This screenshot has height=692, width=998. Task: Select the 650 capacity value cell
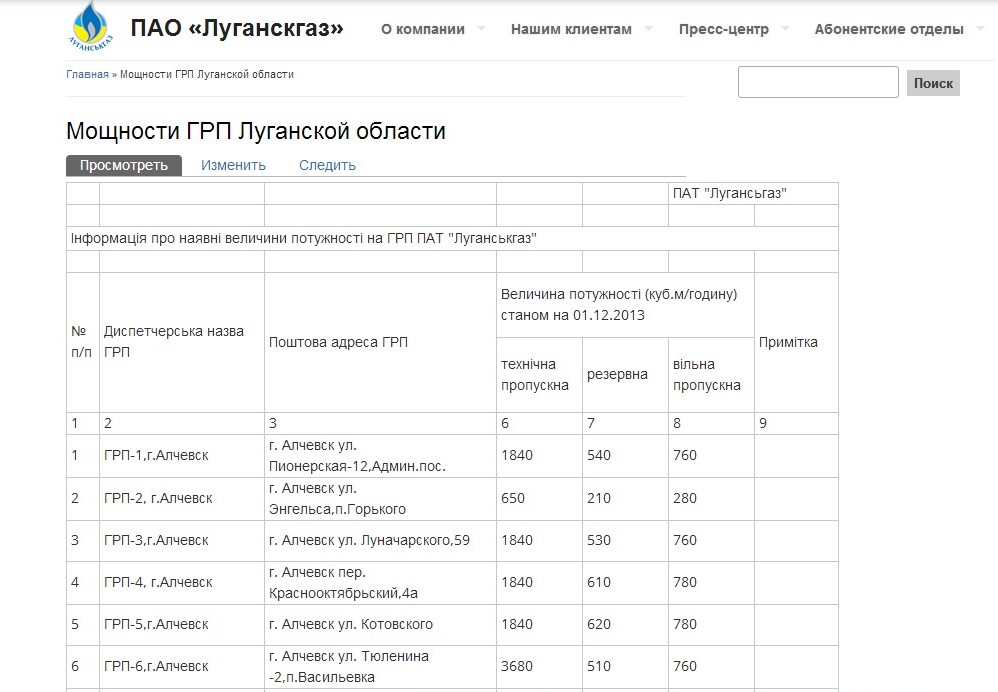click(539, 498)
